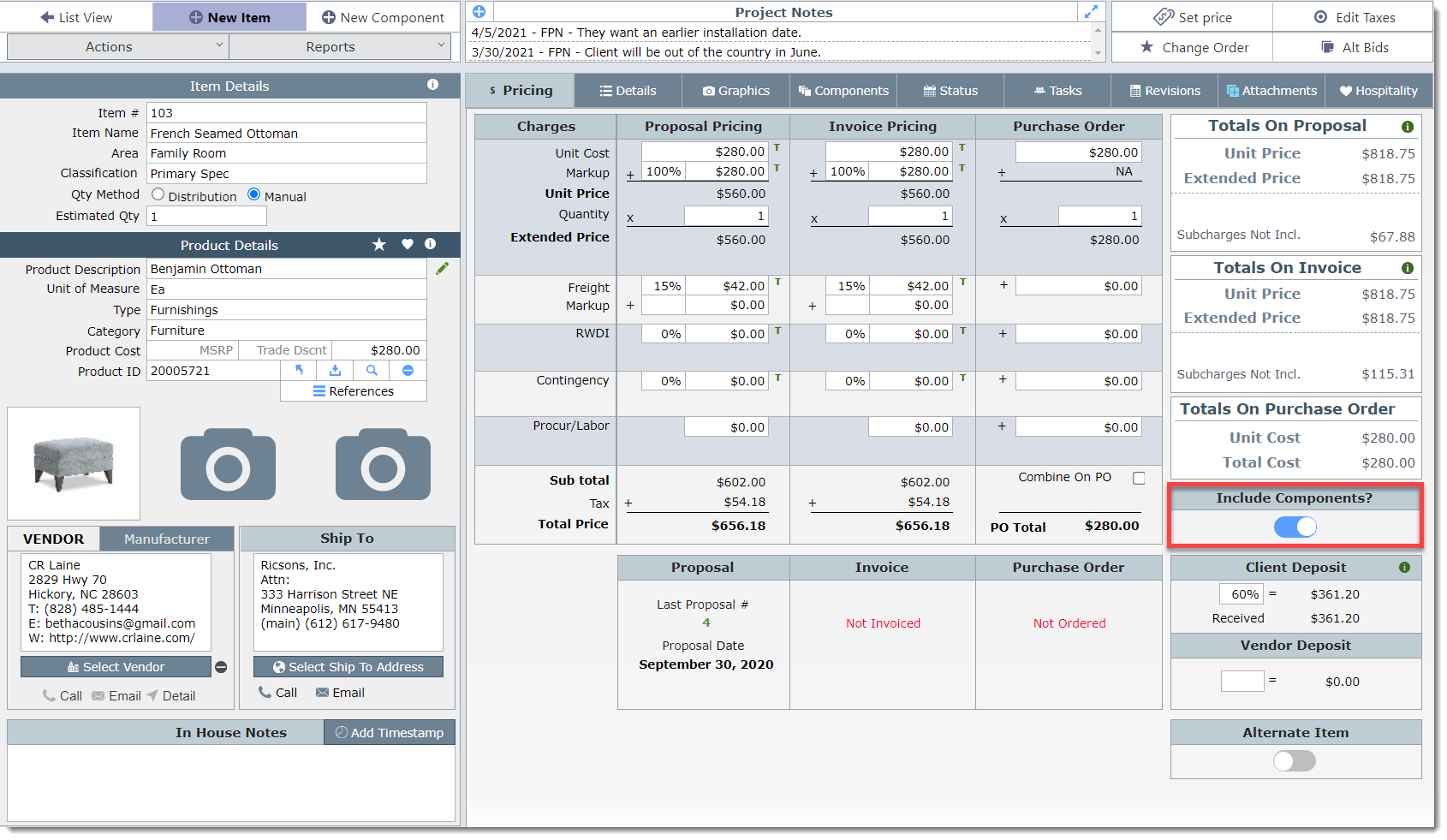The height and width of the screenshot is (840, 1447).
Task: Go back to List View
Action: point(76,17)
